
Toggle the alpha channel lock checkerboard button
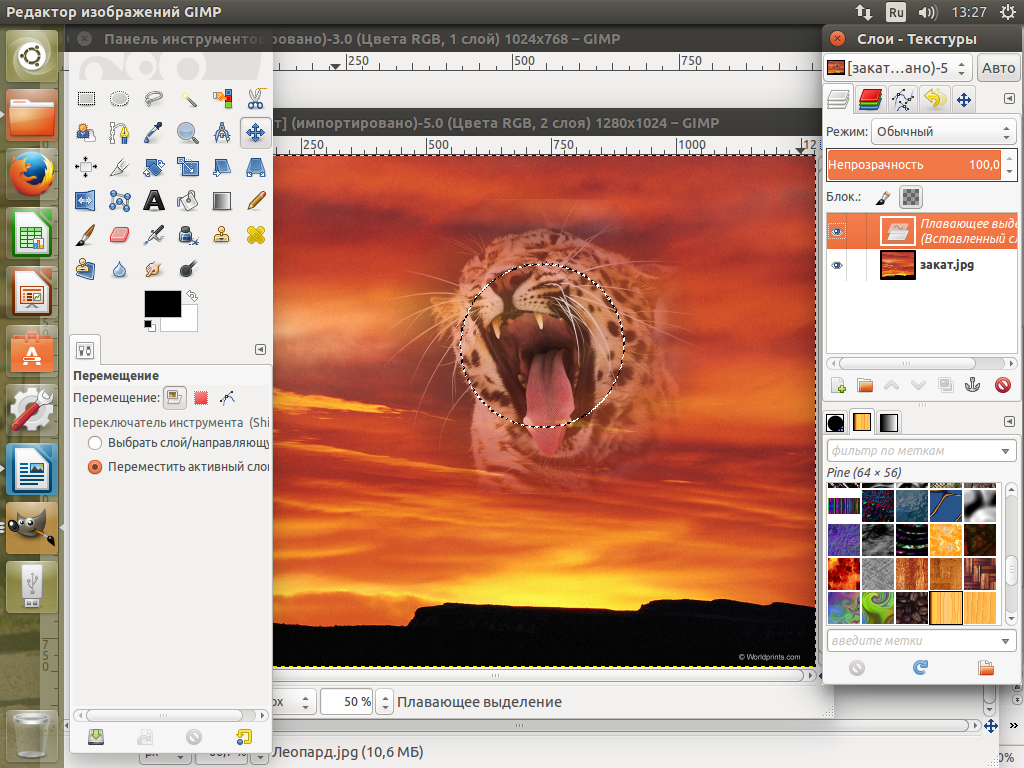coord(910,197)
